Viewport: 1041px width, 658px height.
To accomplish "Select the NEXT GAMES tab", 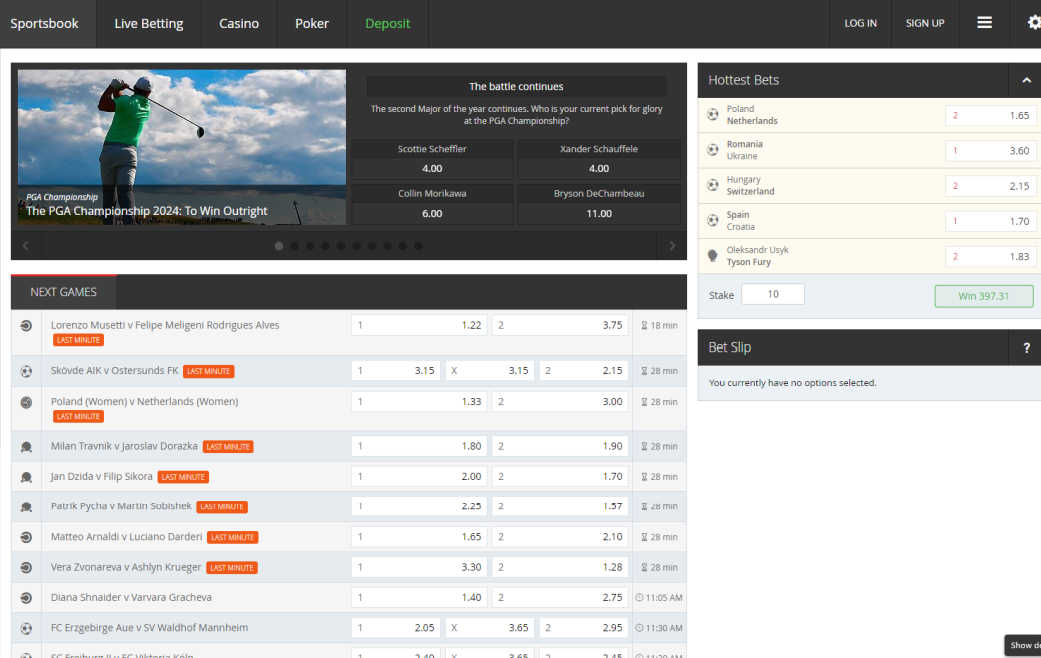I will 64,292.
